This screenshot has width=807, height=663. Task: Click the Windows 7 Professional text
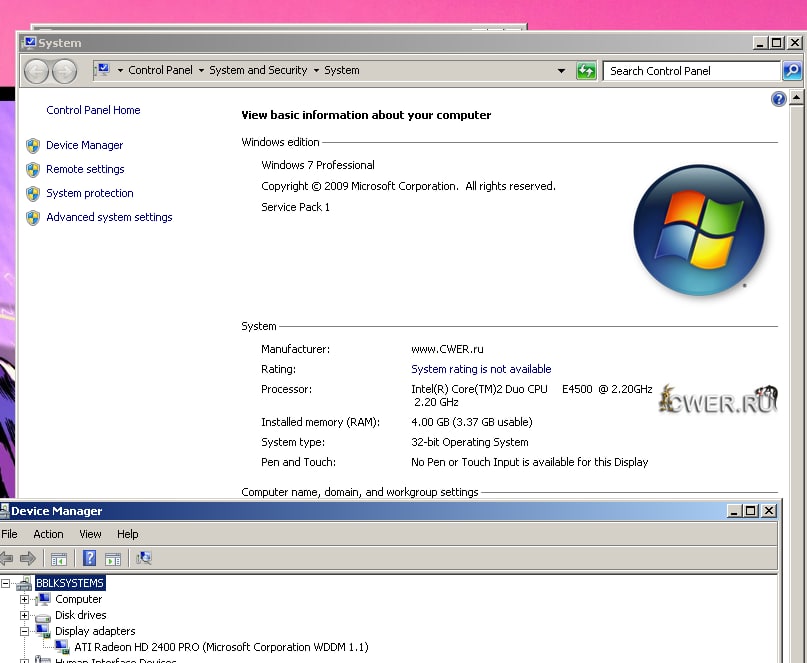coord(318,165)
